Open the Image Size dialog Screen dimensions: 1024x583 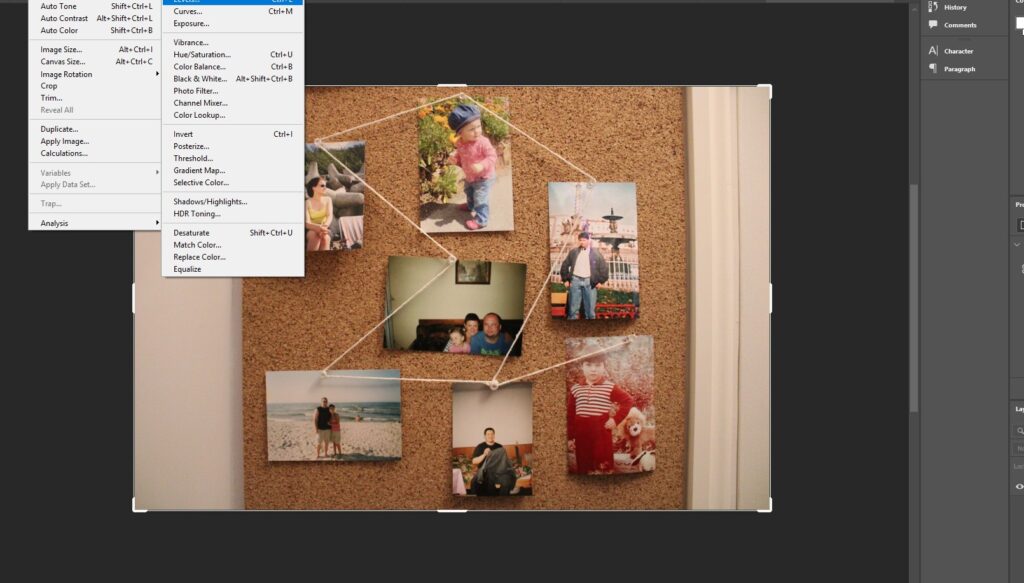point(95,50)
